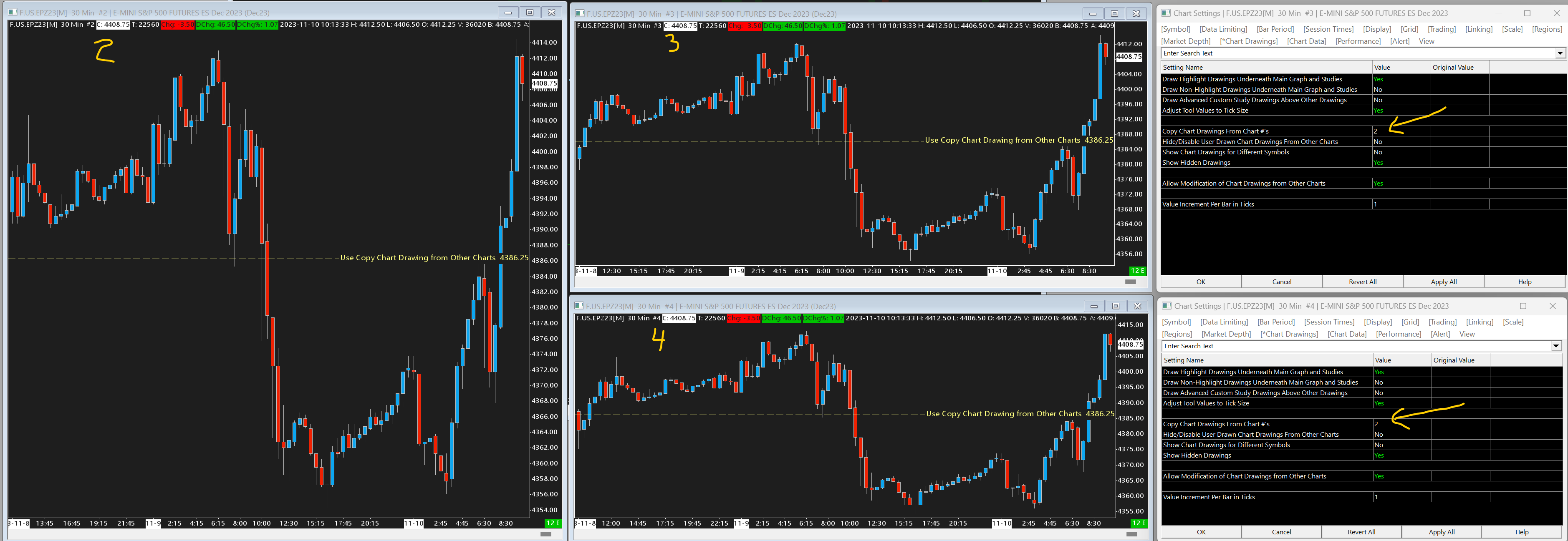Click Chart Settings #4 dialog title icon
Image resolution: width=1568 pixels, height=541 pixels.
click(1166, 306)
